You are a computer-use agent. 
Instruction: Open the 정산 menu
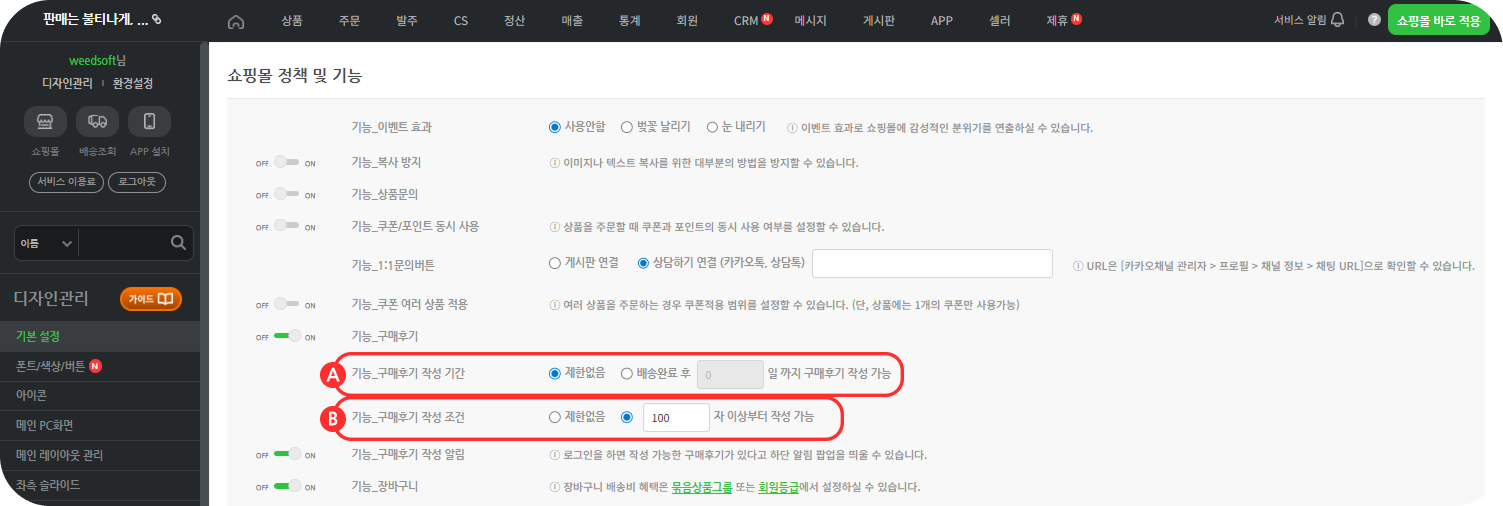[515, 21]
